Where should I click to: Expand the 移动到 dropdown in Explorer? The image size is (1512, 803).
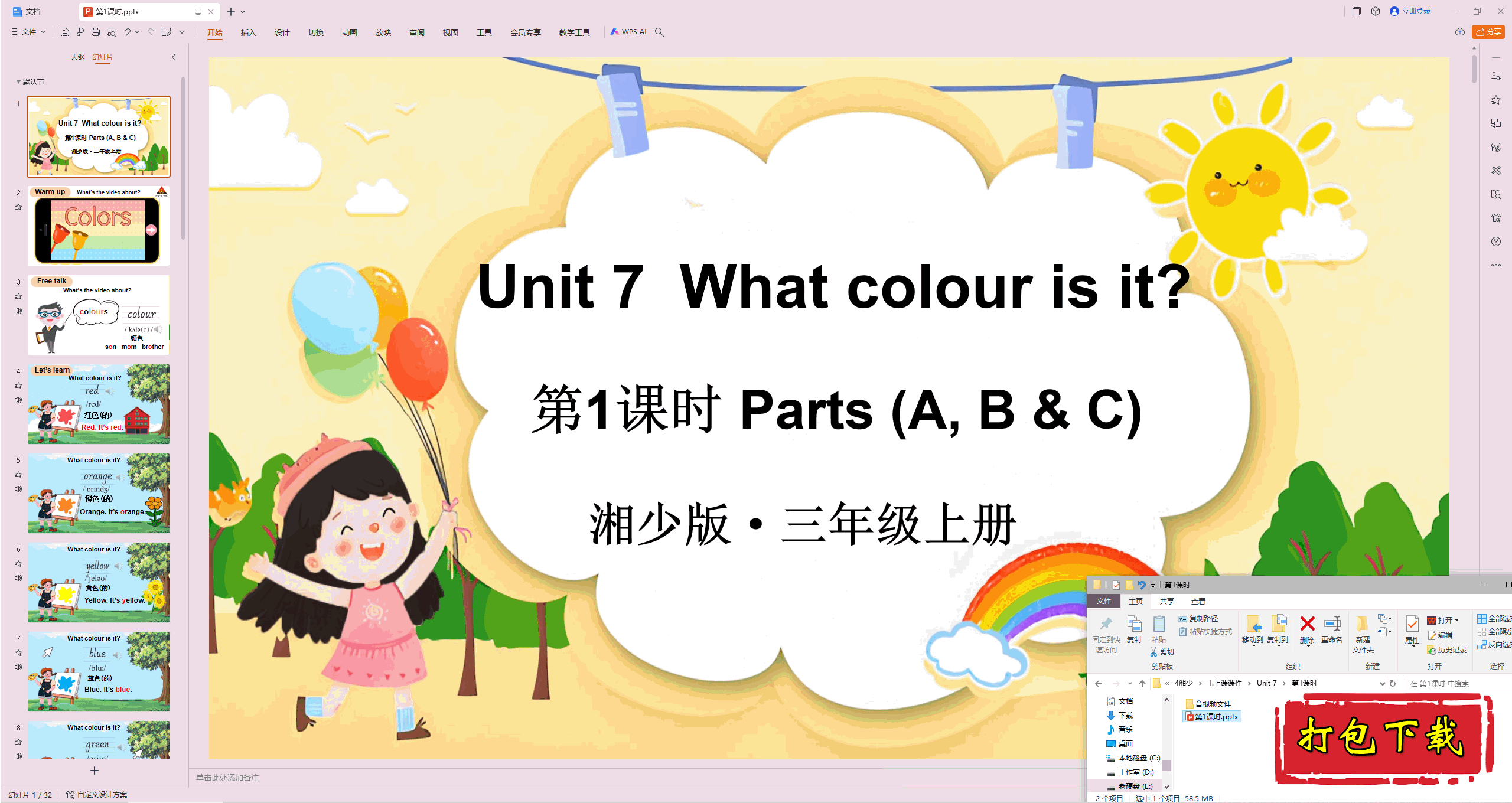pyautogui.click(x=1253, y=646)
